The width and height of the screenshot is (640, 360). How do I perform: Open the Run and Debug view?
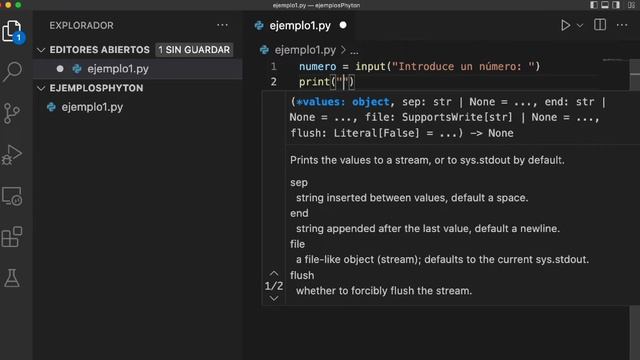point(12,155)
